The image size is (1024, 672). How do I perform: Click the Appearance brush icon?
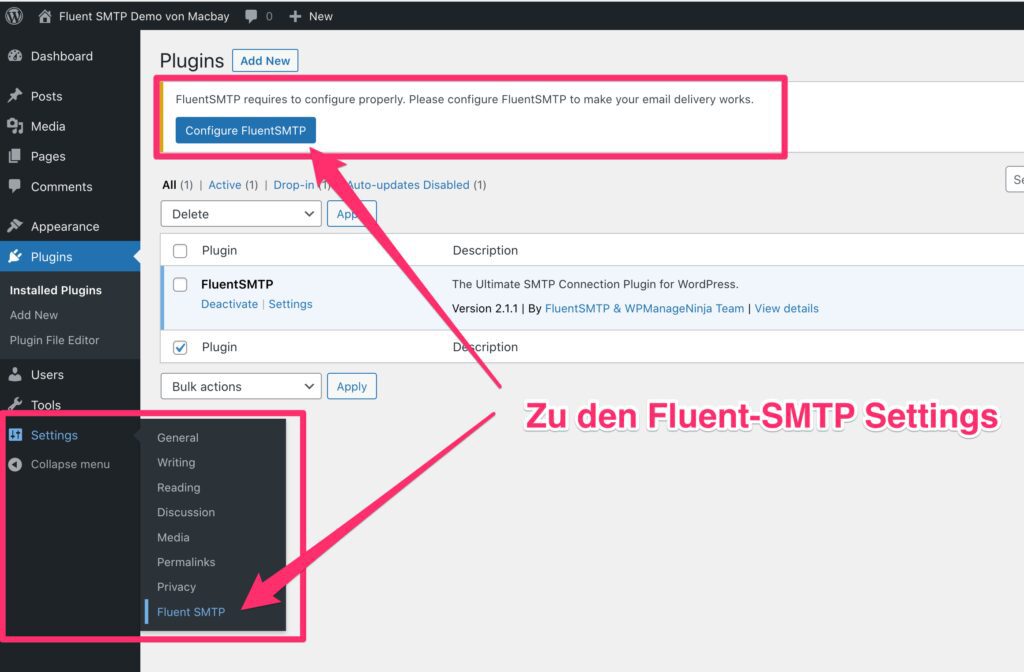[15, 226]
